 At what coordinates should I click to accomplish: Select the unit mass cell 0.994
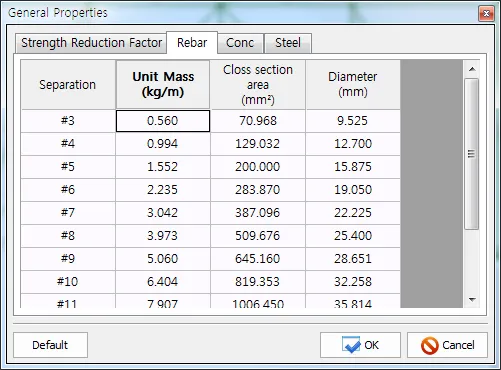coord(163,144)
